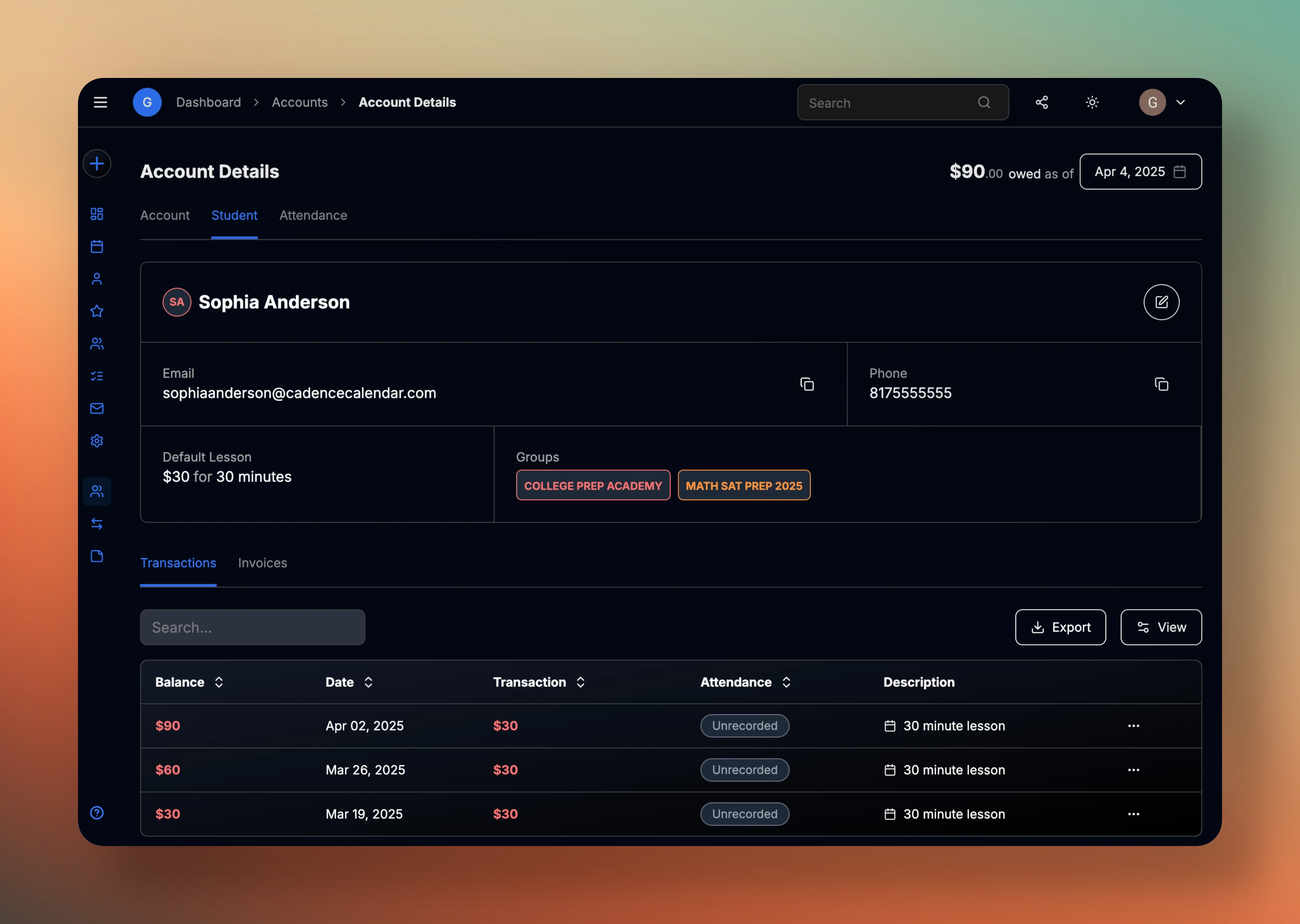Open the transfer arrows icon in sidebar
Screen dimensions: 1300x924
(x=97, y=524)
